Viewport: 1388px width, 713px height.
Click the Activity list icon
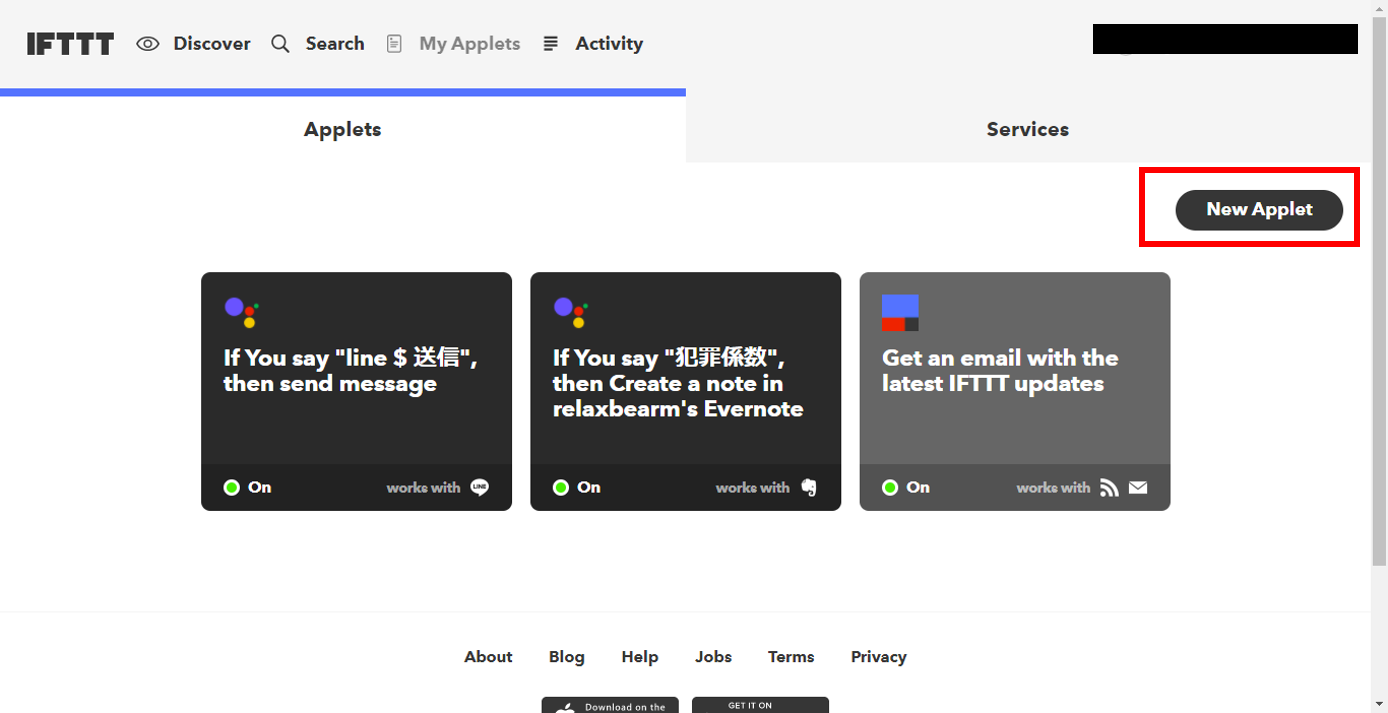(x=550, y=44)
